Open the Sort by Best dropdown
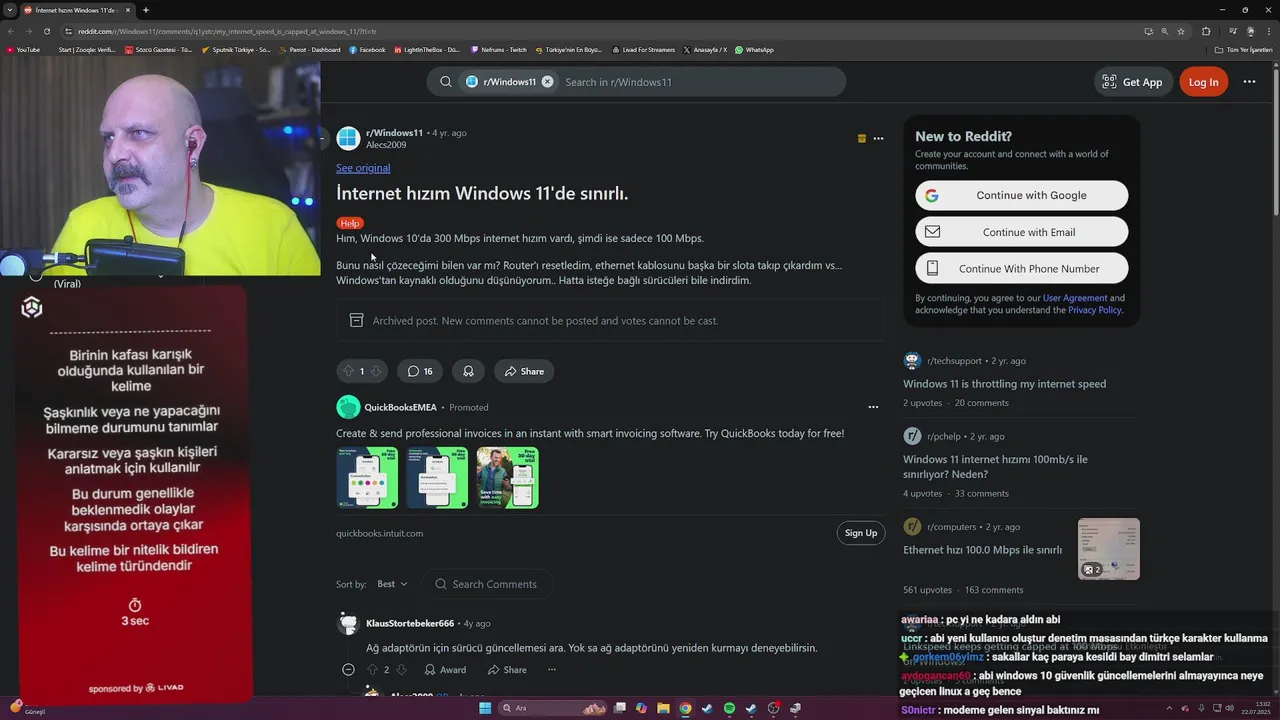 click(x=391, y=584)
